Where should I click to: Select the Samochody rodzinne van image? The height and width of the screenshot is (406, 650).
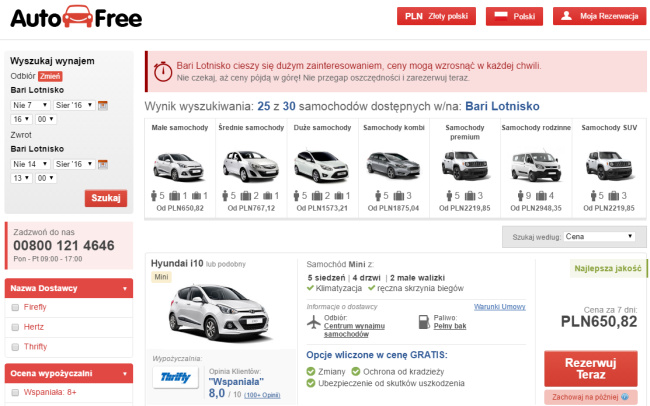(536, 166)
